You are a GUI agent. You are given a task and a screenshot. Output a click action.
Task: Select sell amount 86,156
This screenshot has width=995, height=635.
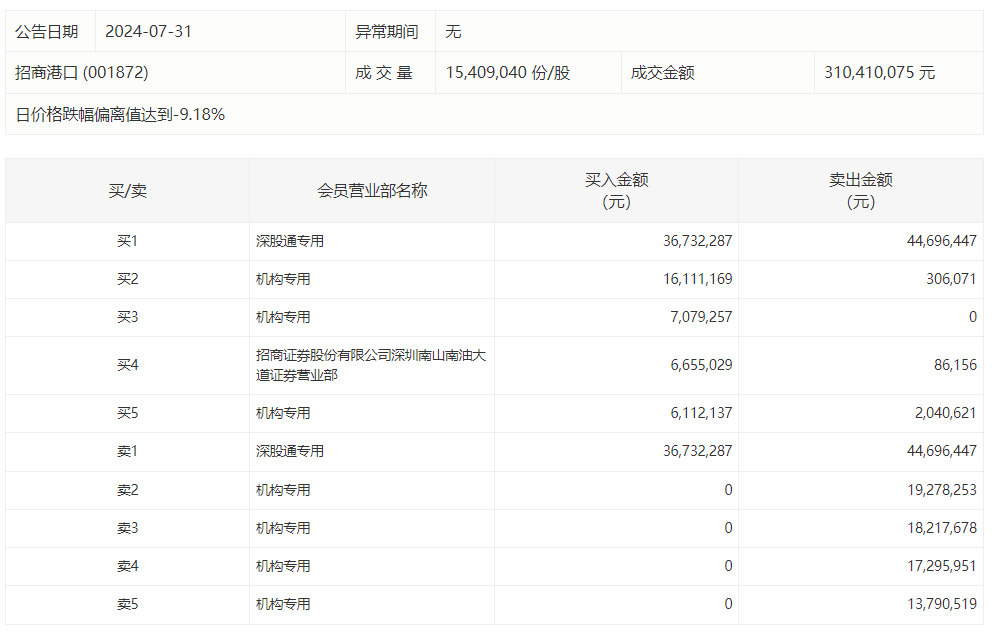click(955, 365)
